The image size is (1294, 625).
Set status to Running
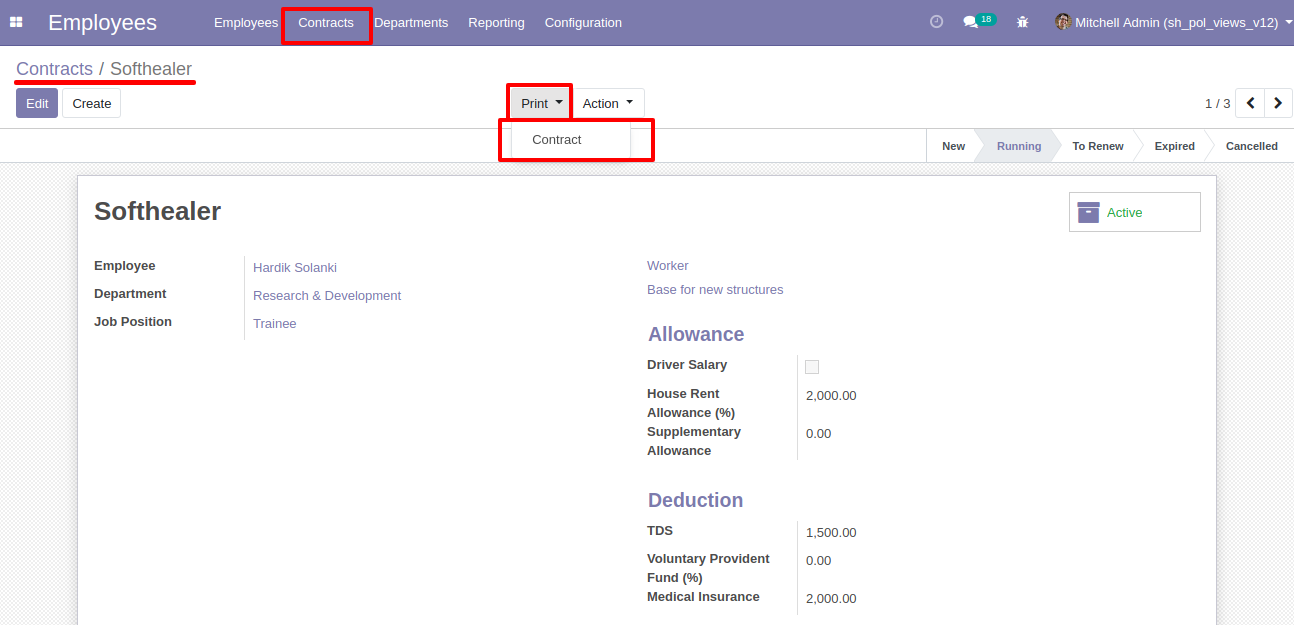click(x=1019, y=146)
